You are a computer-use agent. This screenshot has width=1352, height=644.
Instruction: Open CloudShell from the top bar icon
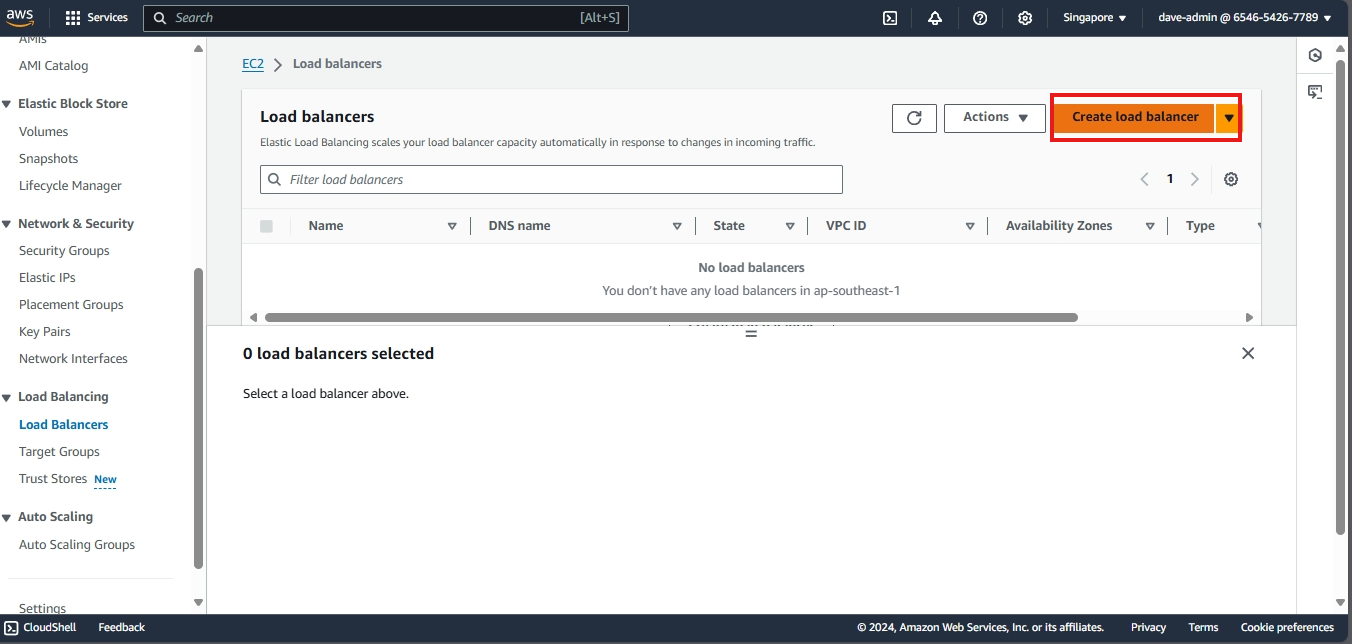pyautogui.click(x=890, y=18)
